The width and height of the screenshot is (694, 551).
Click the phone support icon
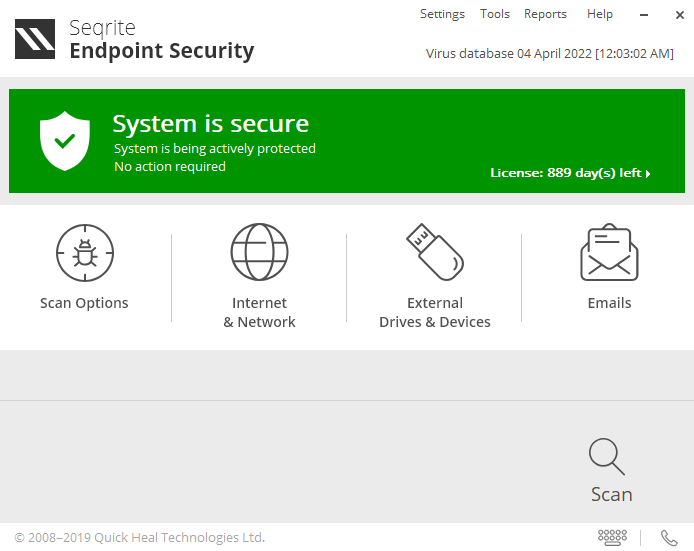pyautogui.click(x=669, y=537)
